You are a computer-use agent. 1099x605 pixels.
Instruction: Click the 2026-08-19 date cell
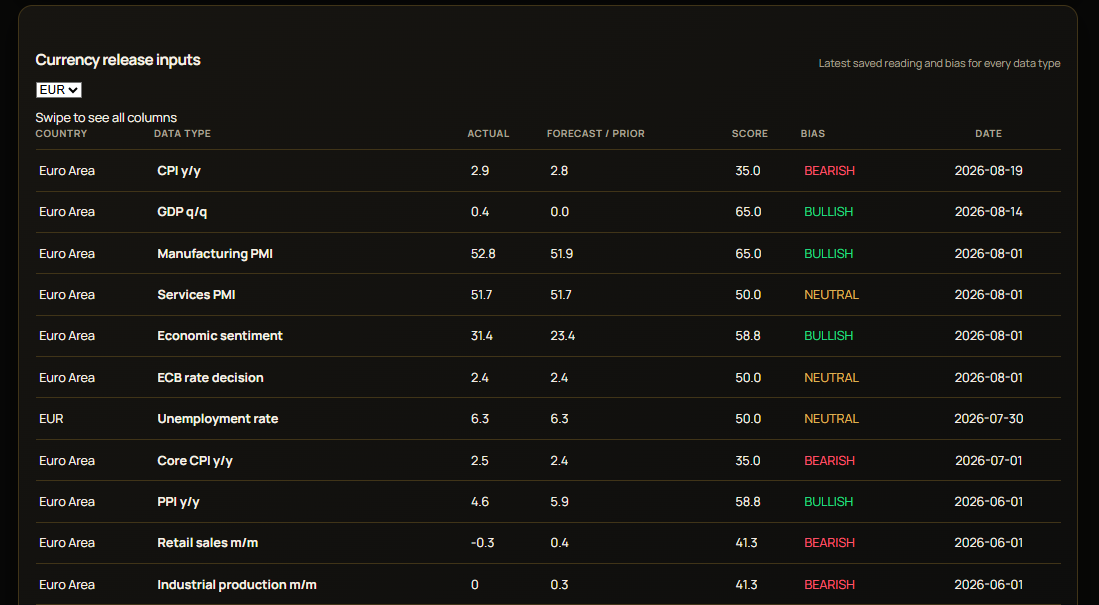pos(988,170)
